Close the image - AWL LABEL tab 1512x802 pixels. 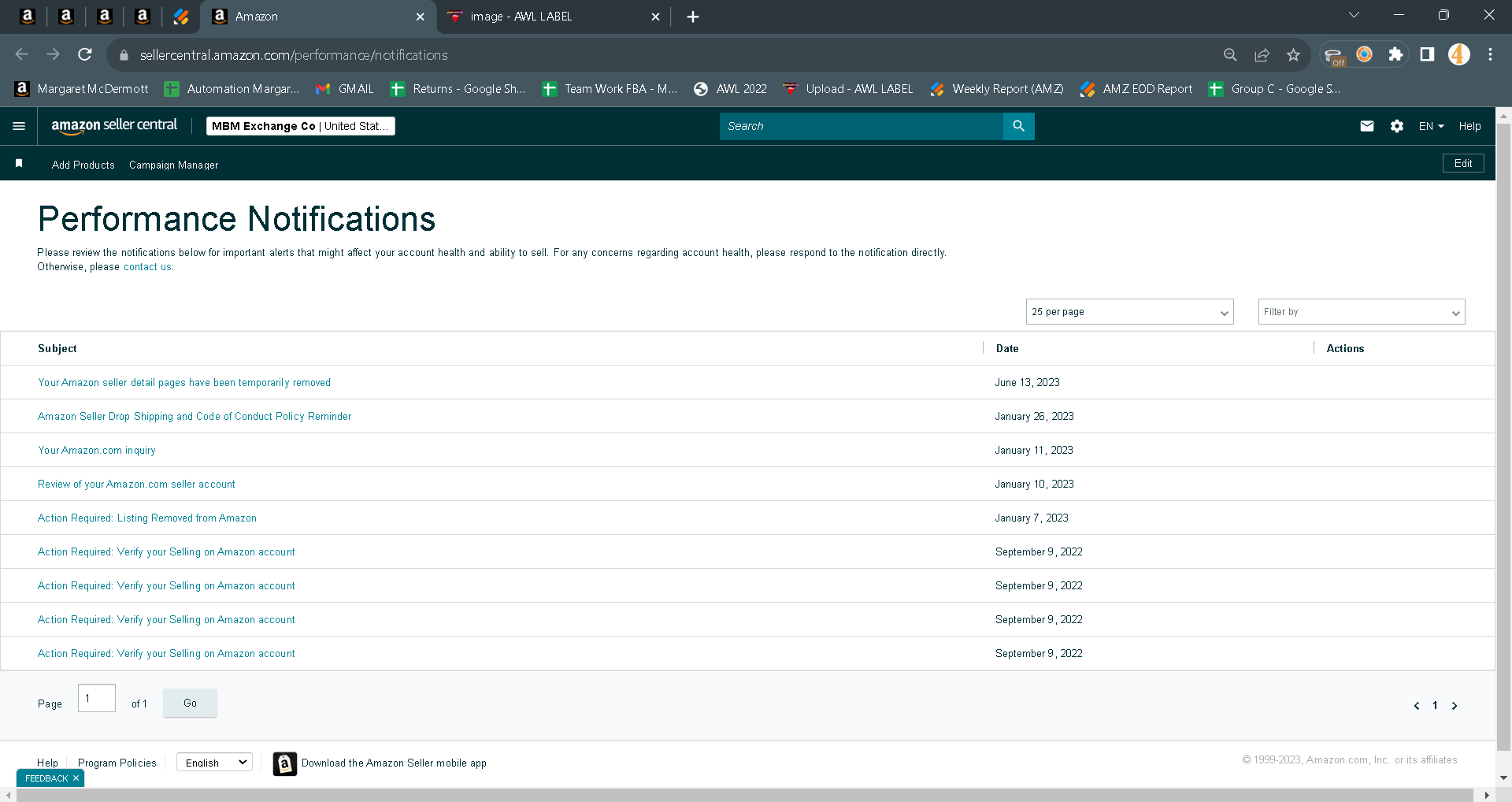click(655, 17)
